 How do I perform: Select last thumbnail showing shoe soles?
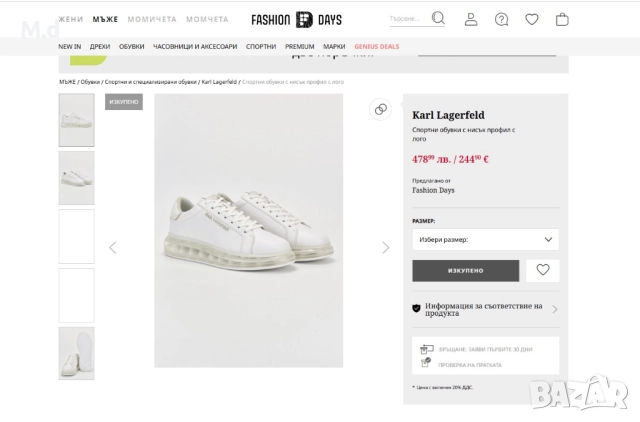tap(77, 353)
